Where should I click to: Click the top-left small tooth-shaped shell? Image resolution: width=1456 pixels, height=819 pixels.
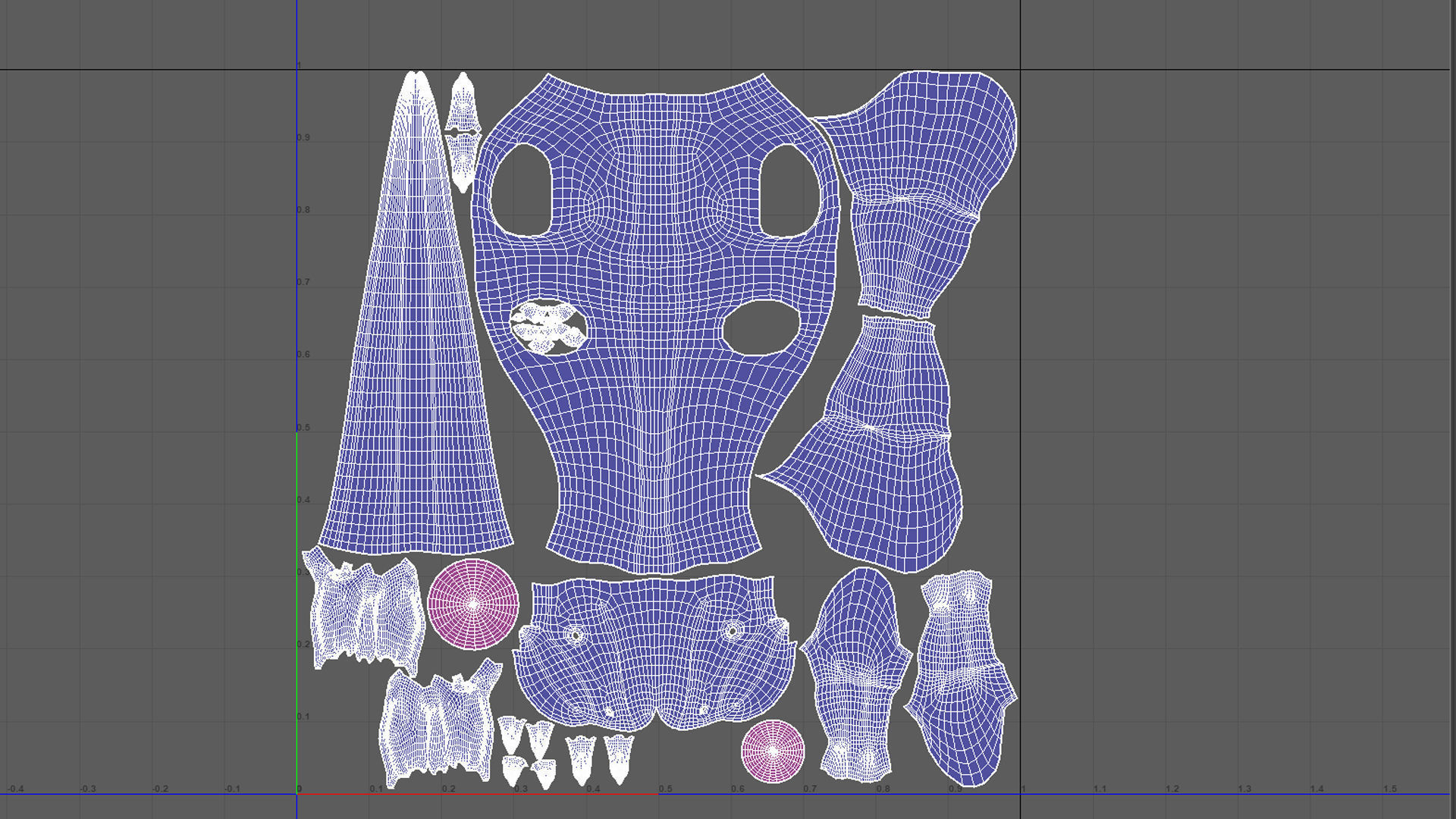click(510, 733)
